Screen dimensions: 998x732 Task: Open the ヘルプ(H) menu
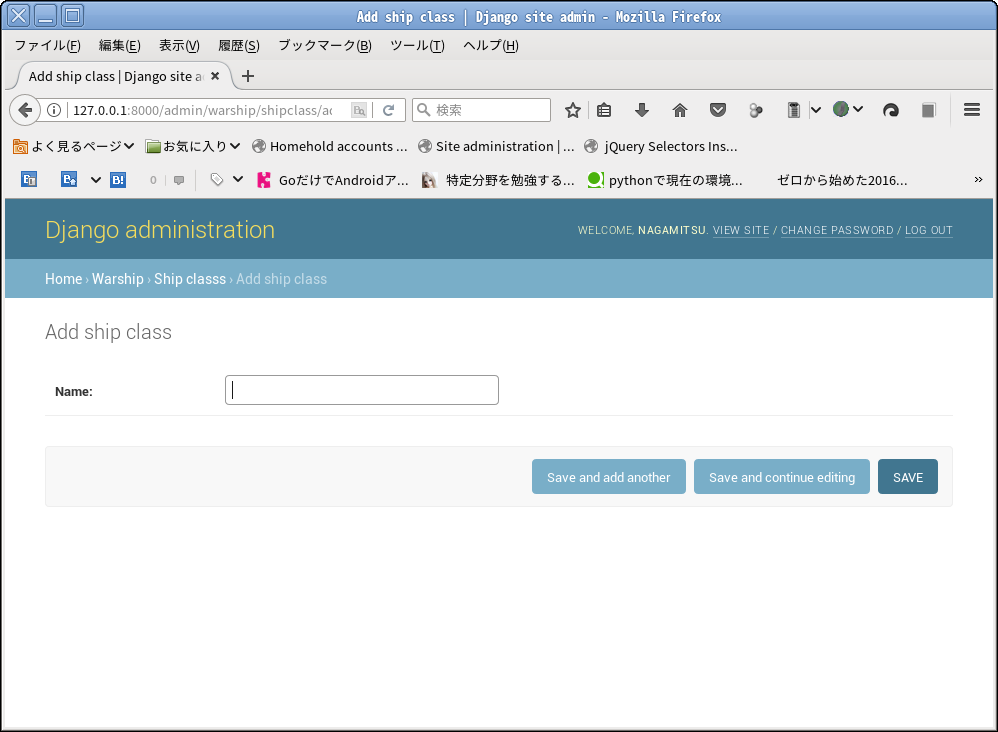tap(491, 45)
